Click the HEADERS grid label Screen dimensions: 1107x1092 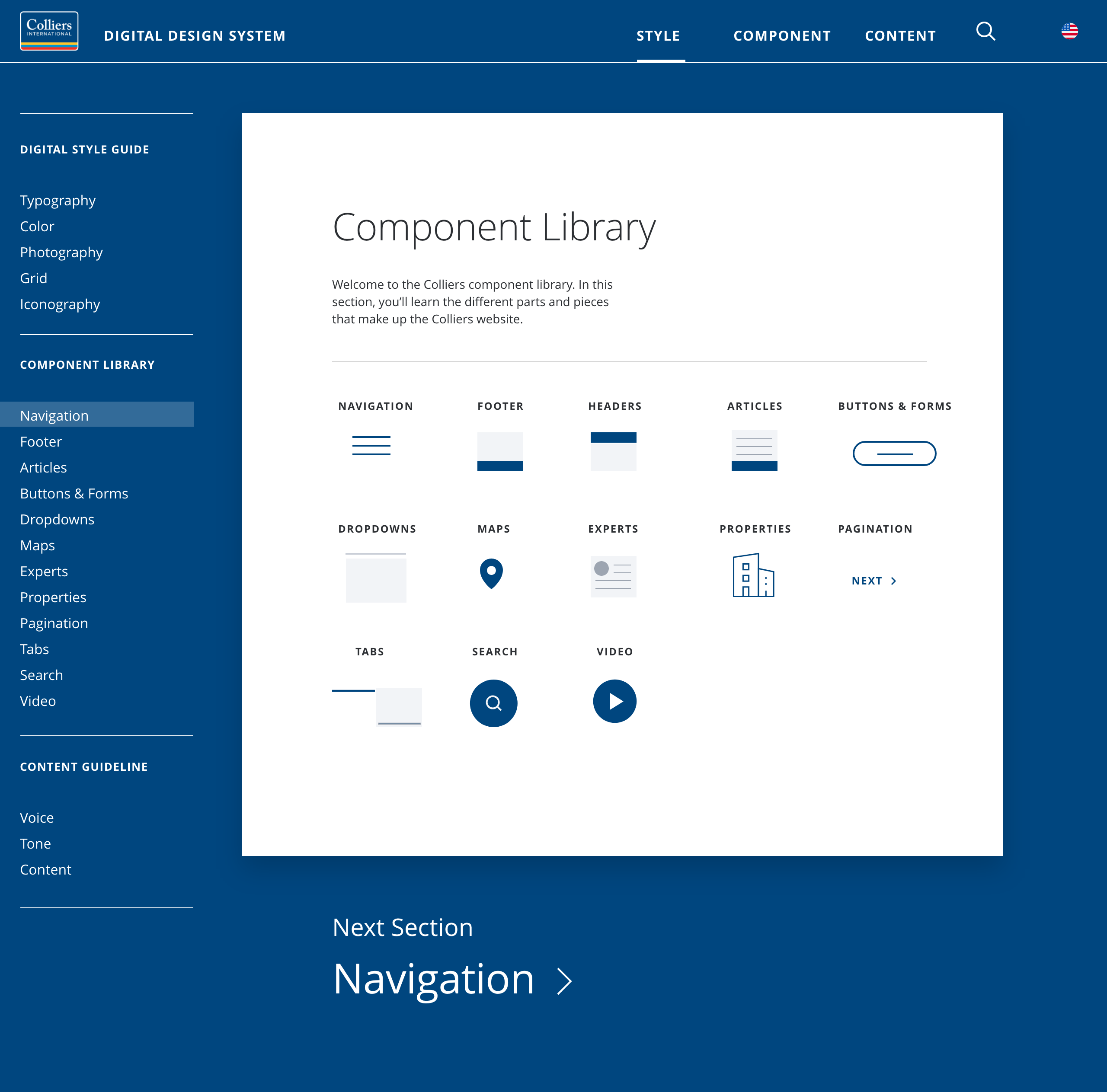pos(615,406)
